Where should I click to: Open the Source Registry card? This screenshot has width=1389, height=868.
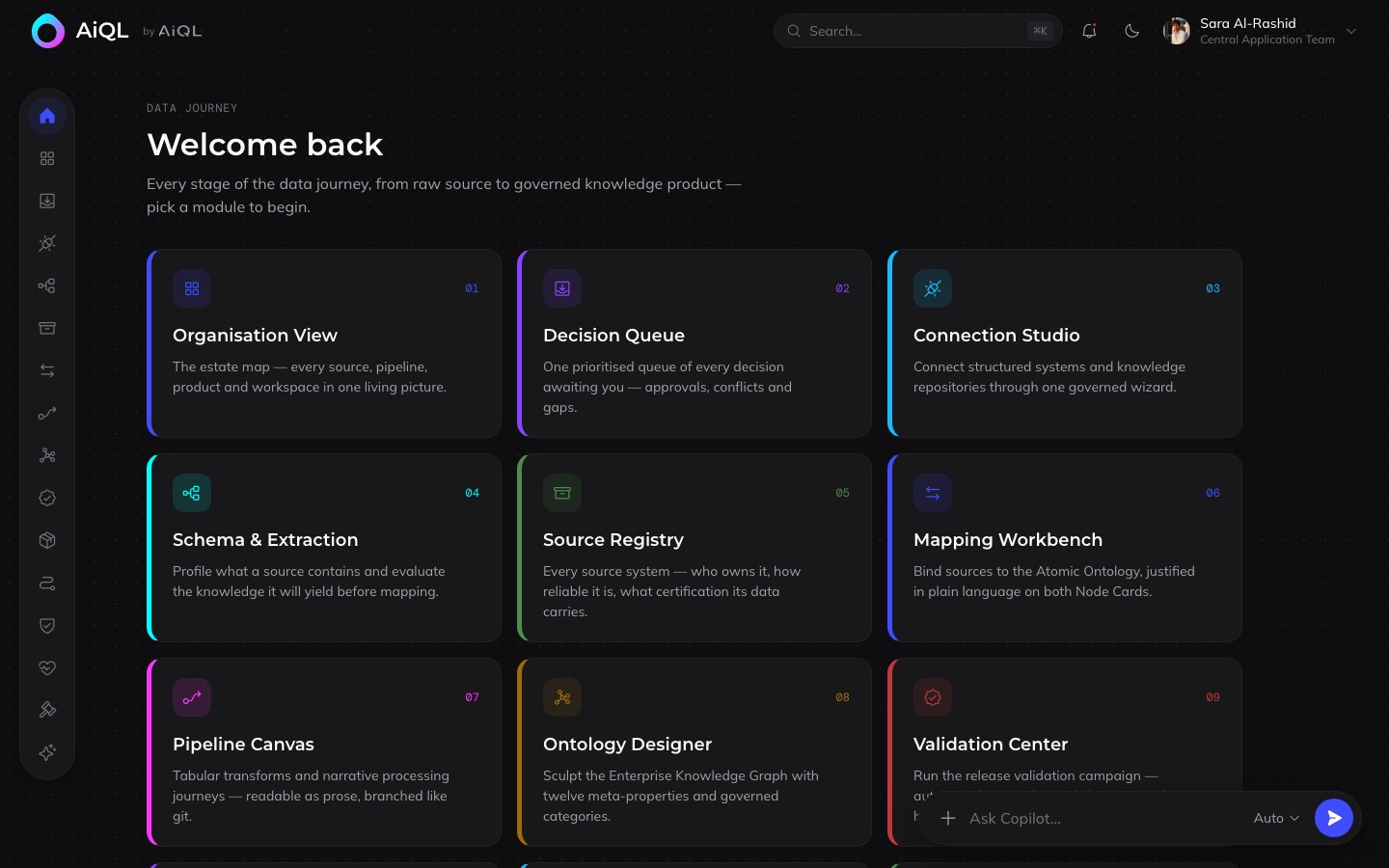[694, 548]
